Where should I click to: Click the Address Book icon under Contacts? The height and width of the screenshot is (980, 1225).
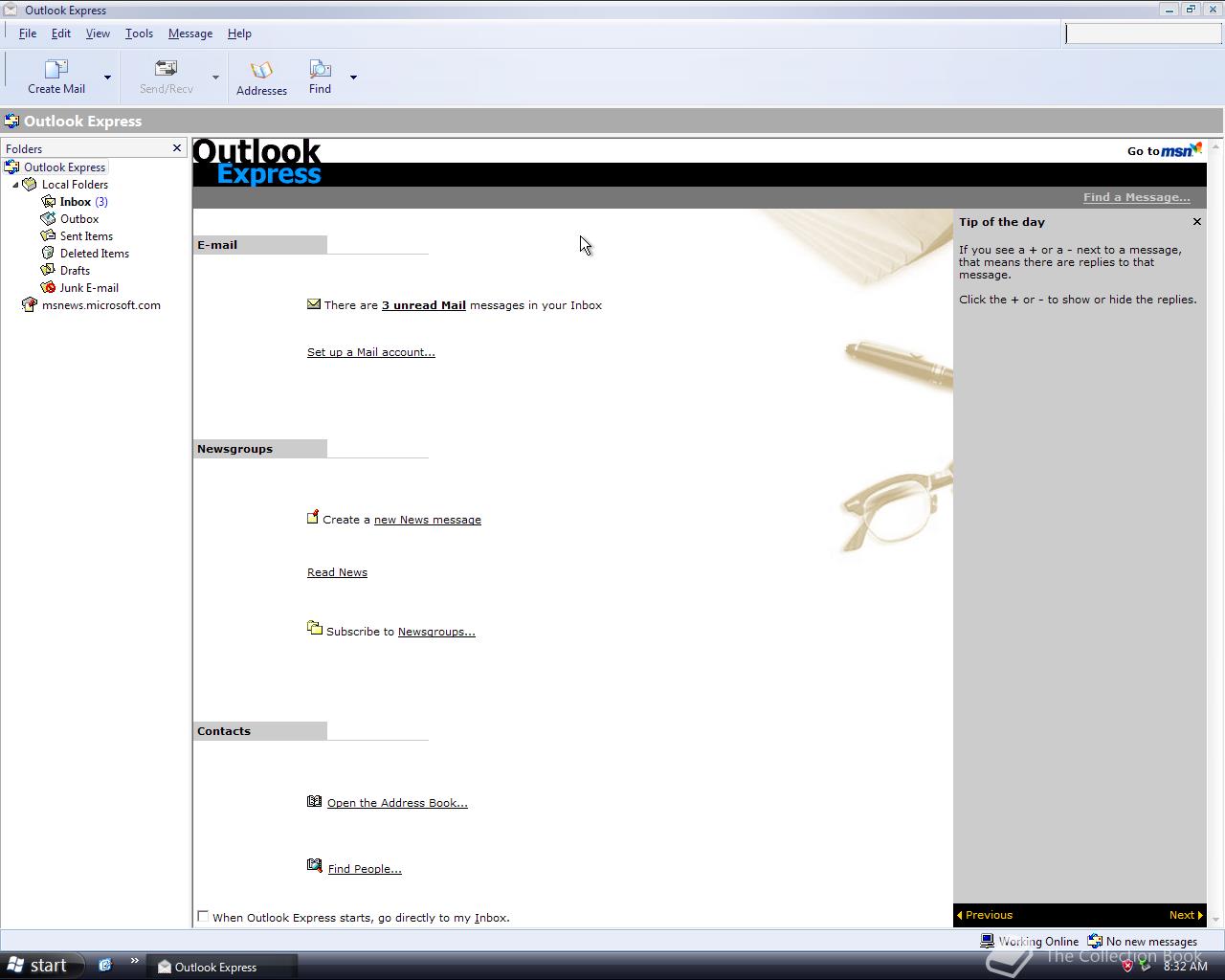click(315, 801)
